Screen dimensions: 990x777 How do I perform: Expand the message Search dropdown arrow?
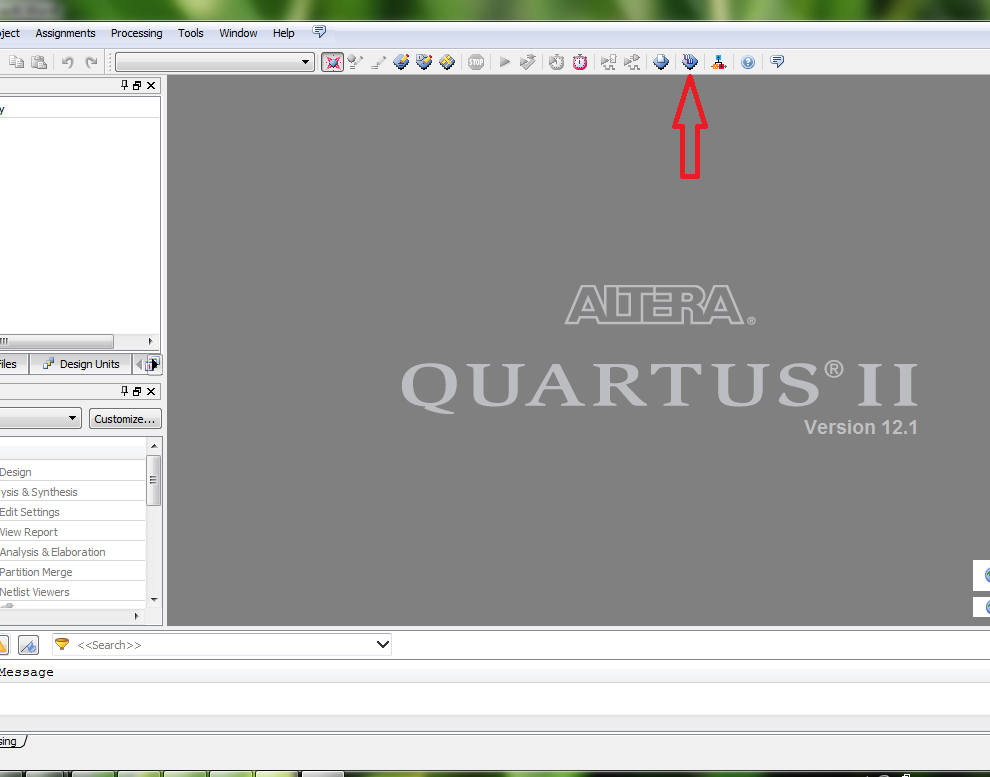[382, 644]
